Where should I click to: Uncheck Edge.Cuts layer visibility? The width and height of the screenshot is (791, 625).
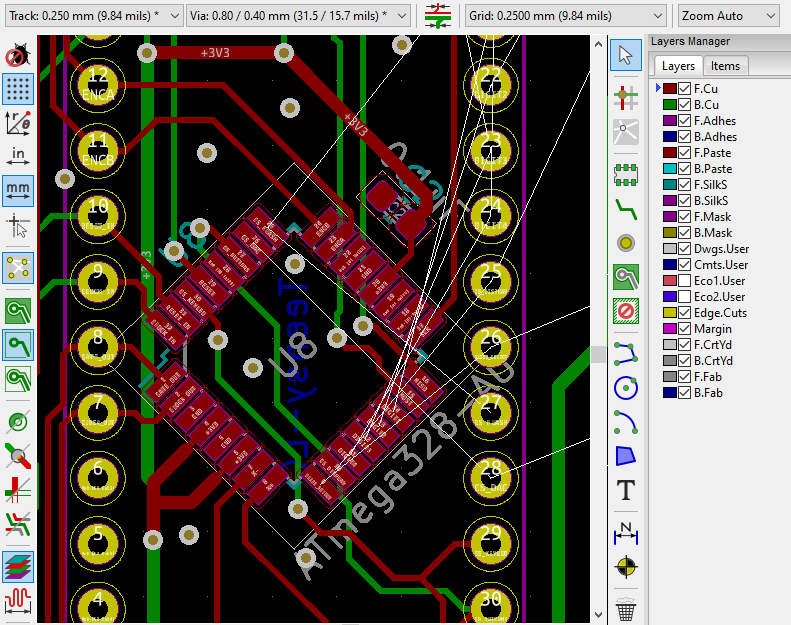684,313
